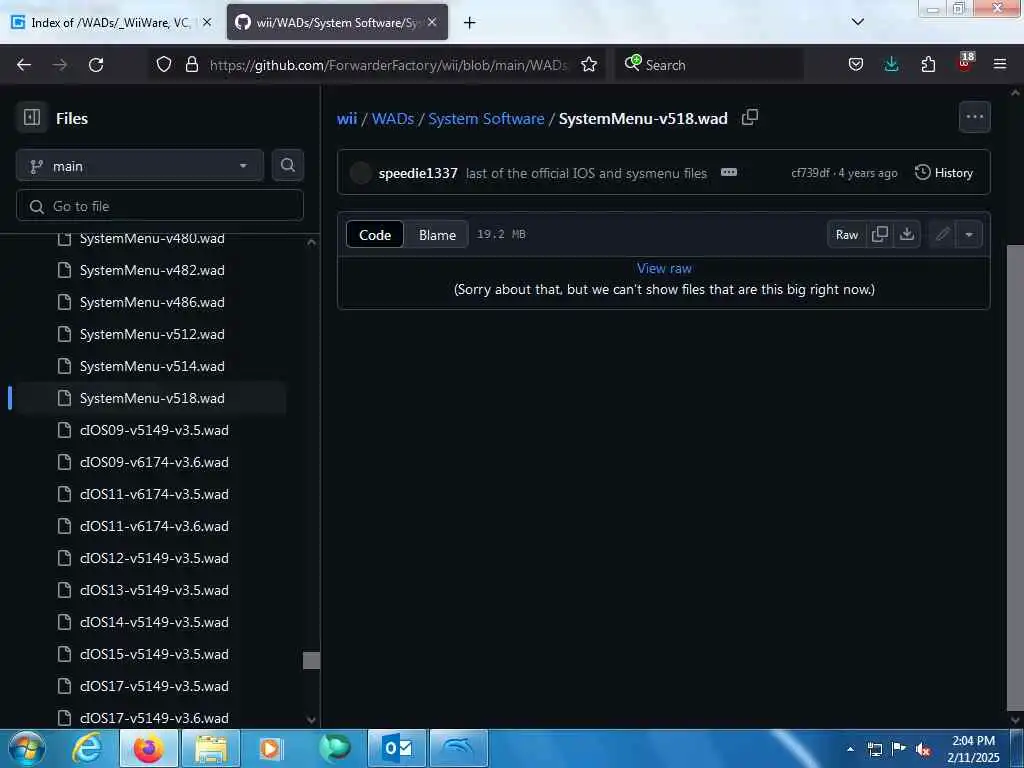Download raw file icon
The image size is (1024, 768).
907,234
